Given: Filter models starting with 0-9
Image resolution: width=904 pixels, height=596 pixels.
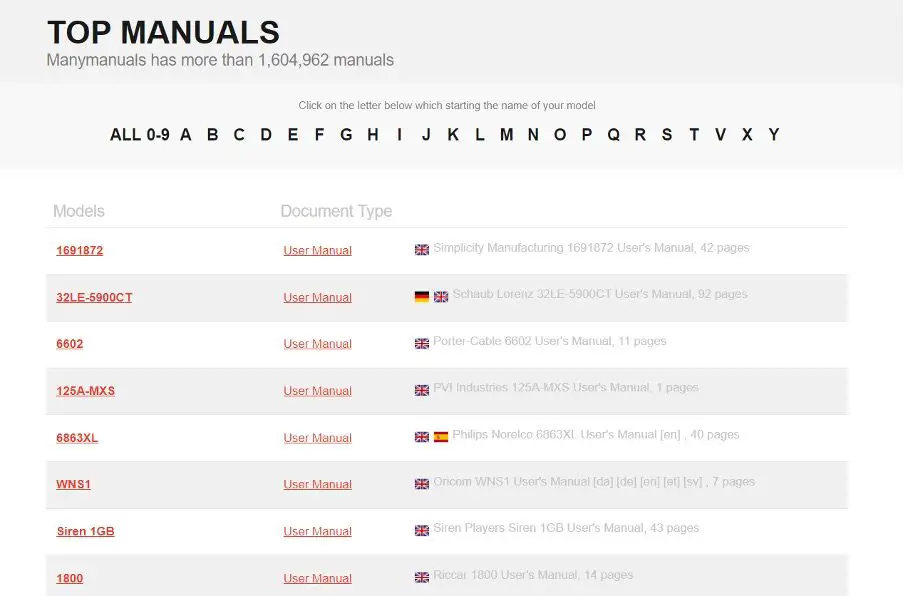Looking at the screenshot, I should click(x=157, y=135).
